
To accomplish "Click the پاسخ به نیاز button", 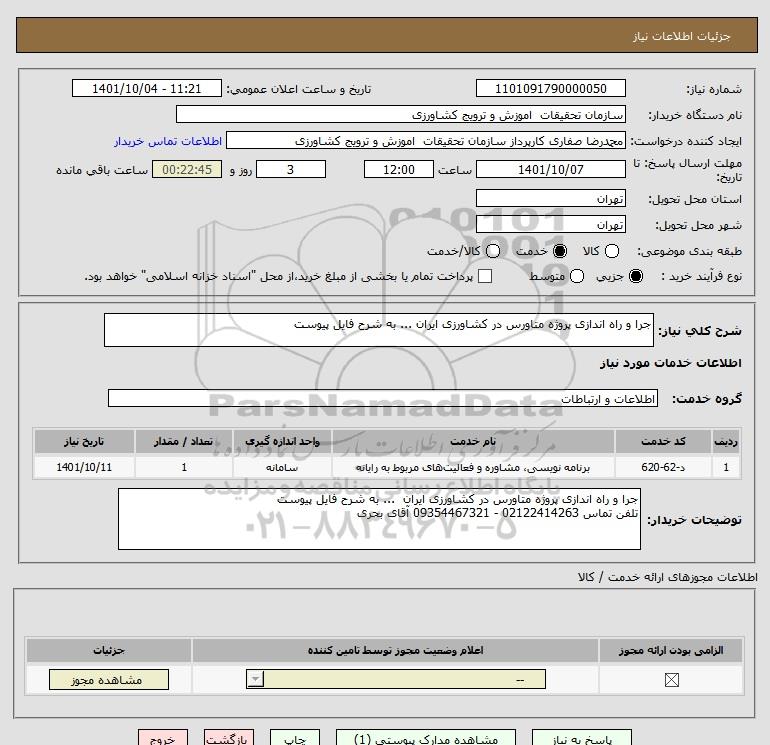I will tap(582, 738).
